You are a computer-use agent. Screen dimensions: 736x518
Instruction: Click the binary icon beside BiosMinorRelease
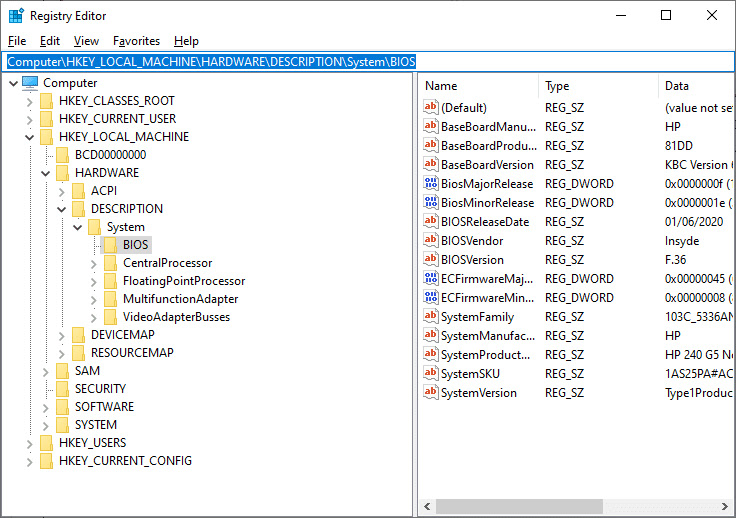pyautogui.click(x=430, y=203)
